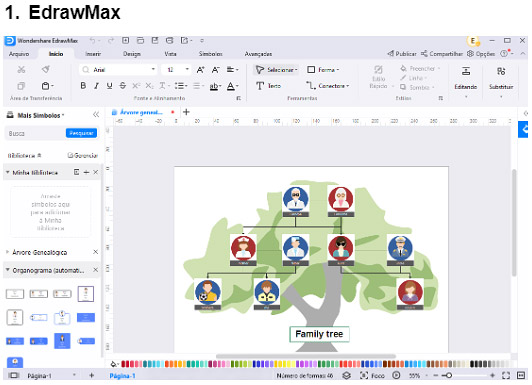
Task: Toggle bold formatting button
Action: (83, 86)
